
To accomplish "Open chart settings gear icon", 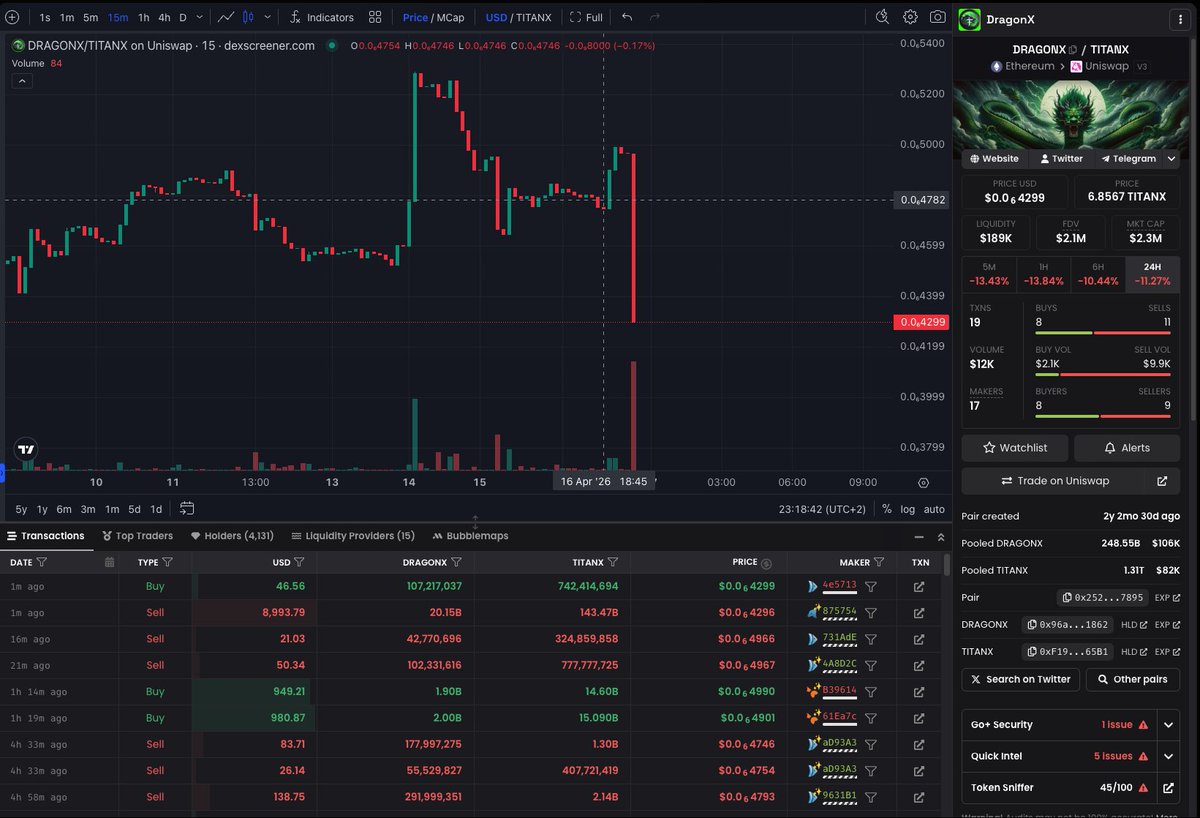I will click(910, 17).
